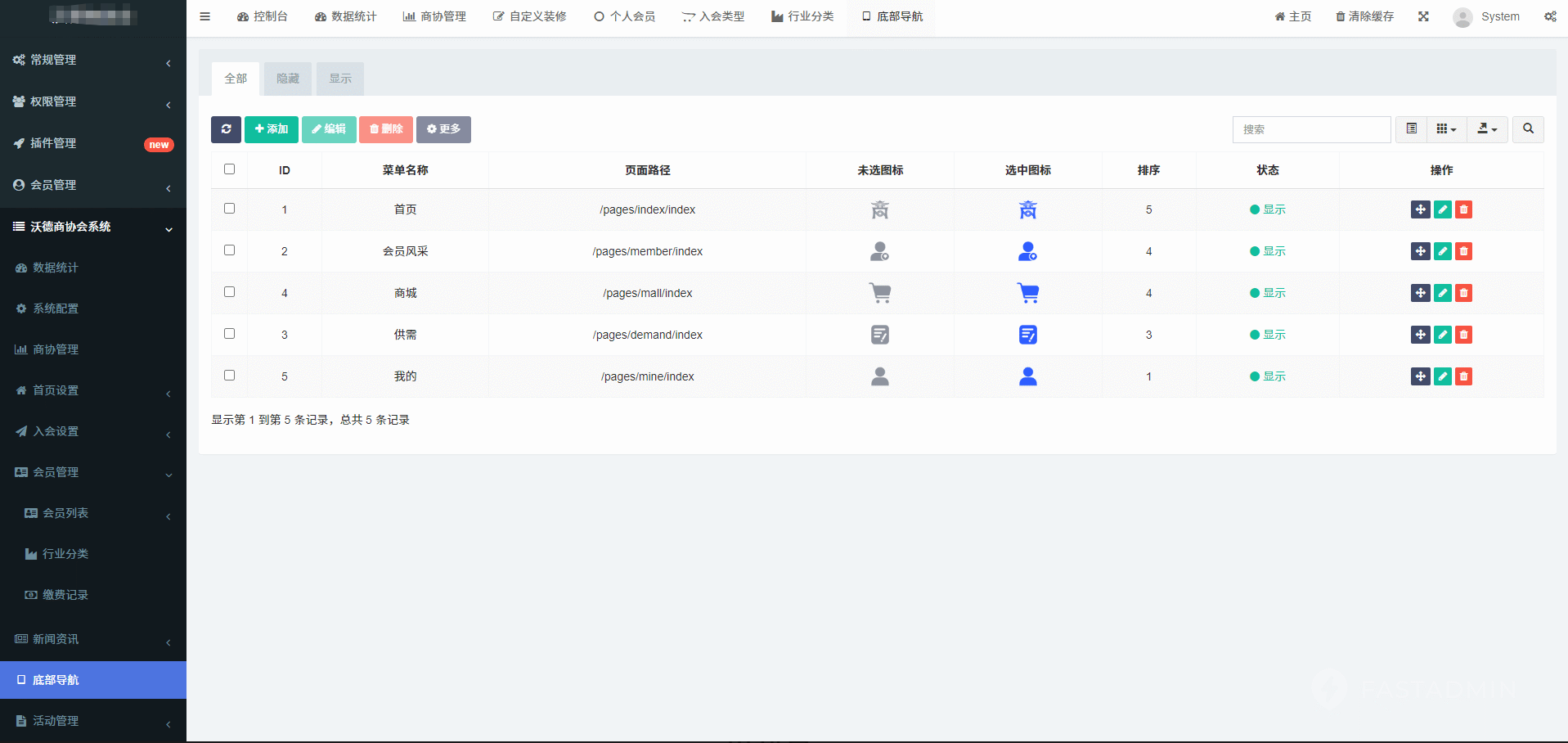Click the refresh table button
The height and width of the screenshot is (743, 1568).
(x=226, y=129)
